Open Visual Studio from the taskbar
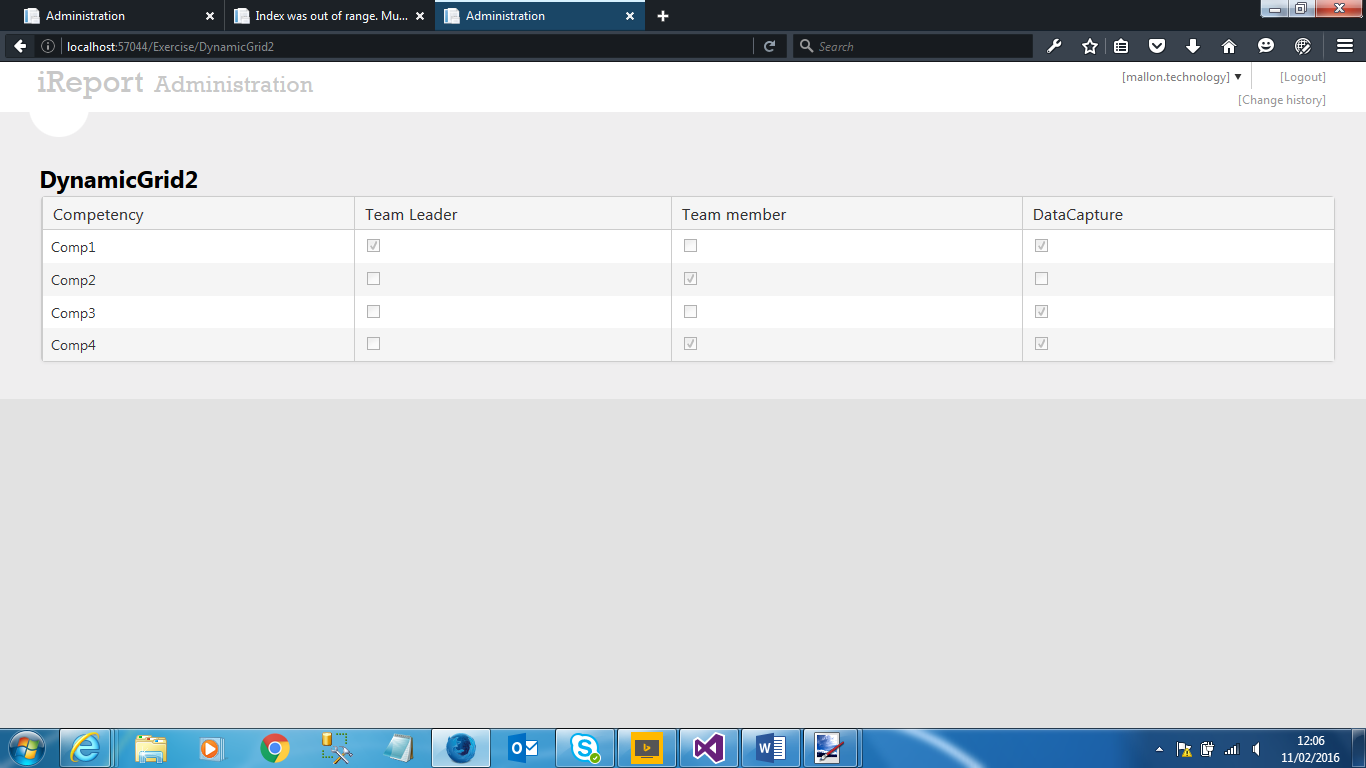This screenshot has width=1366, height=768. [709, 748]
